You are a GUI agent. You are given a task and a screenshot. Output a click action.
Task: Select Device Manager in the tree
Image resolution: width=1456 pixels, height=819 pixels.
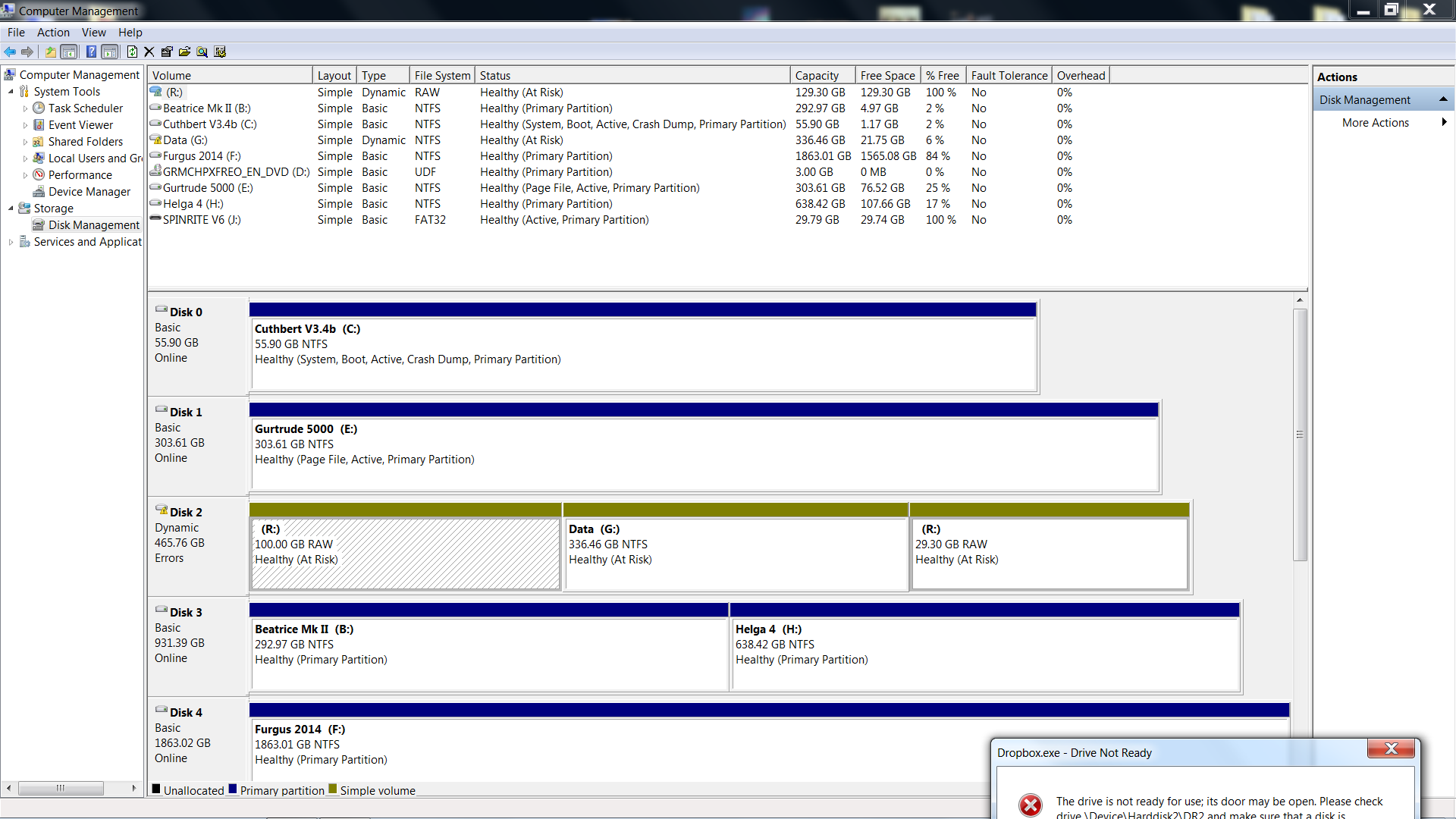point(89,192)
